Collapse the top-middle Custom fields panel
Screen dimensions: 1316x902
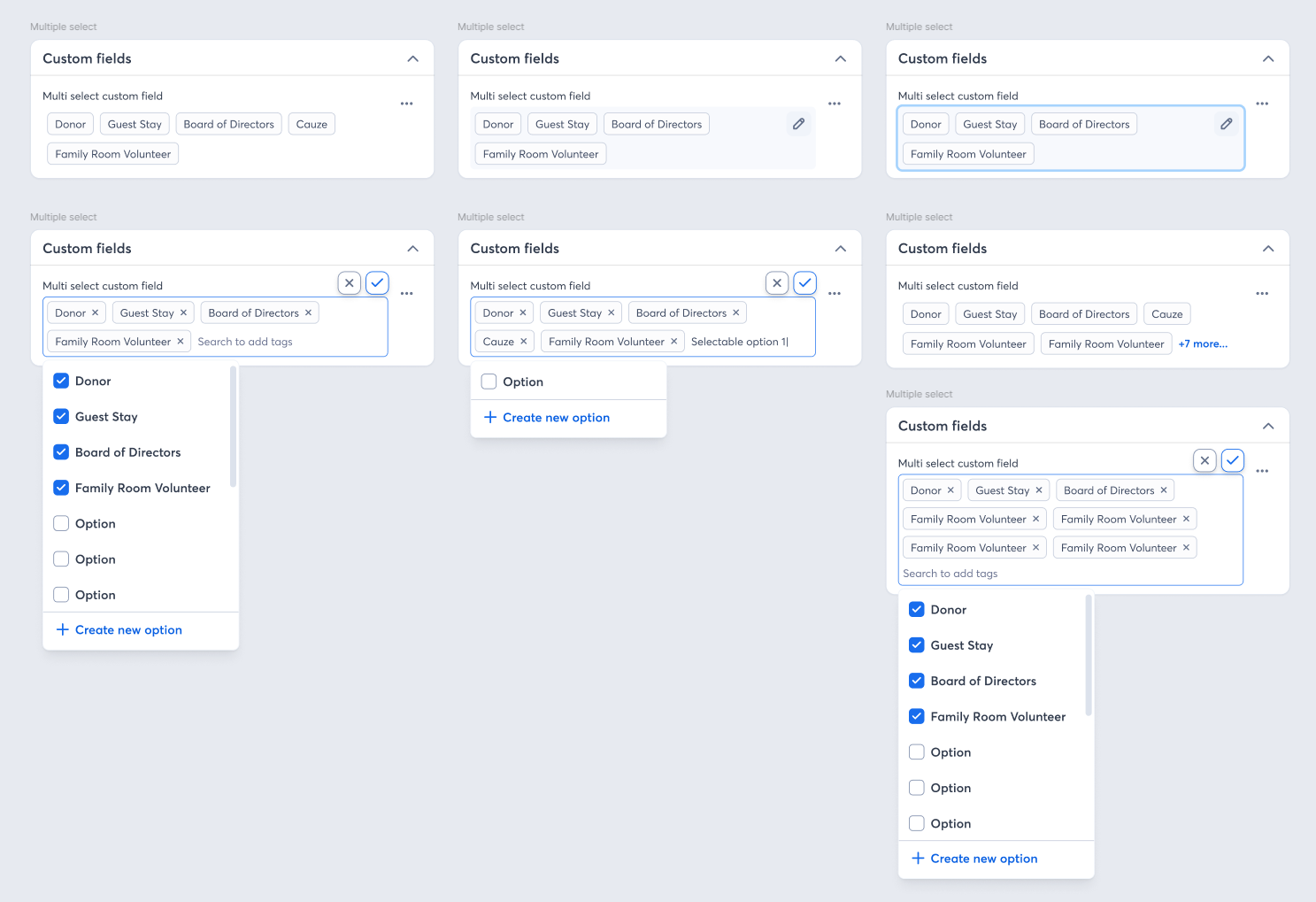(x=840, y=58)
